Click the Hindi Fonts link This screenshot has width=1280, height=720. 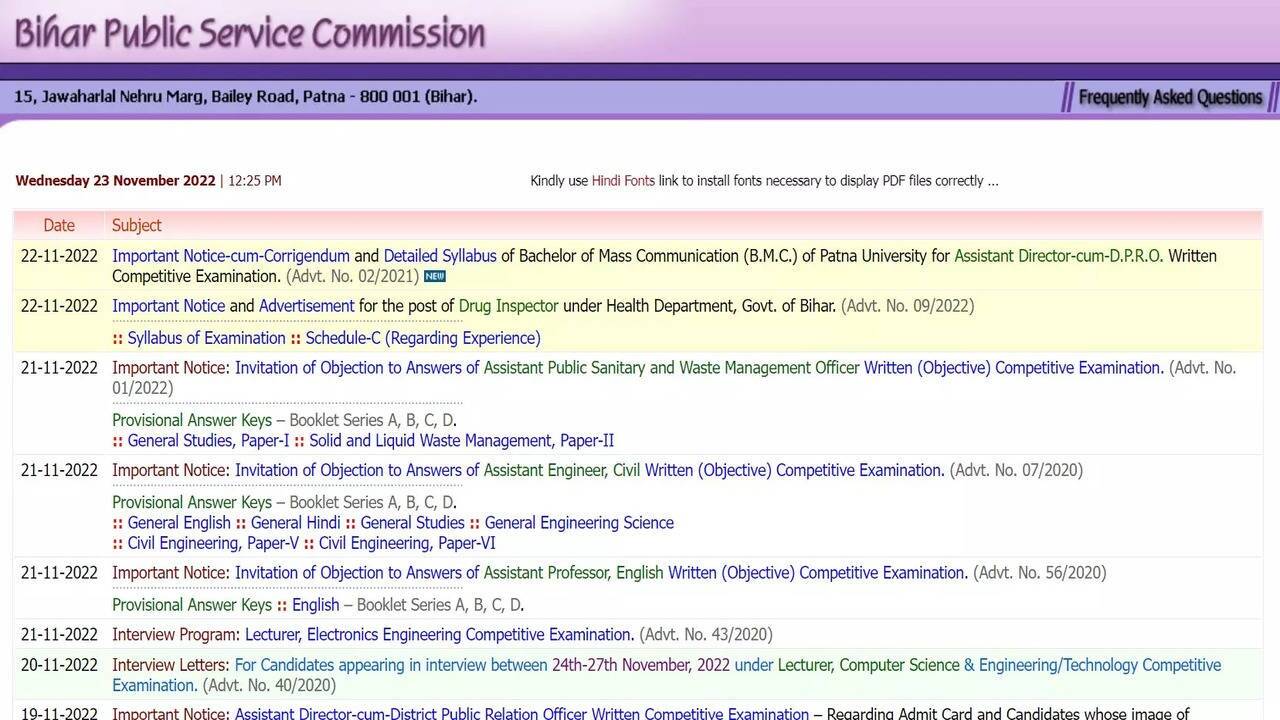click(x=622, y=181)
